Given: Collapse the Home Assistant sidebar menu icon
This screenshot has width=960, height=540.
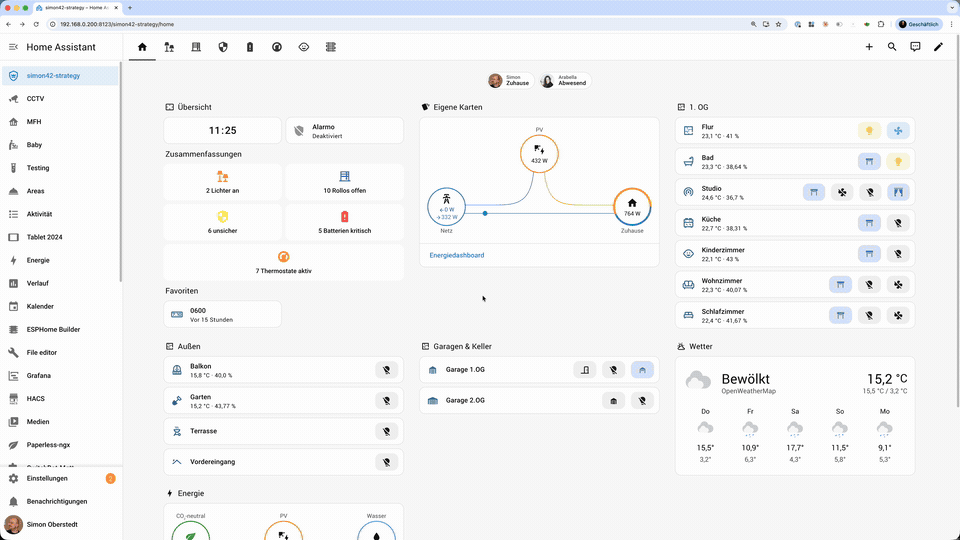Looking at the screenshot, I should click(x=13, y=47).
